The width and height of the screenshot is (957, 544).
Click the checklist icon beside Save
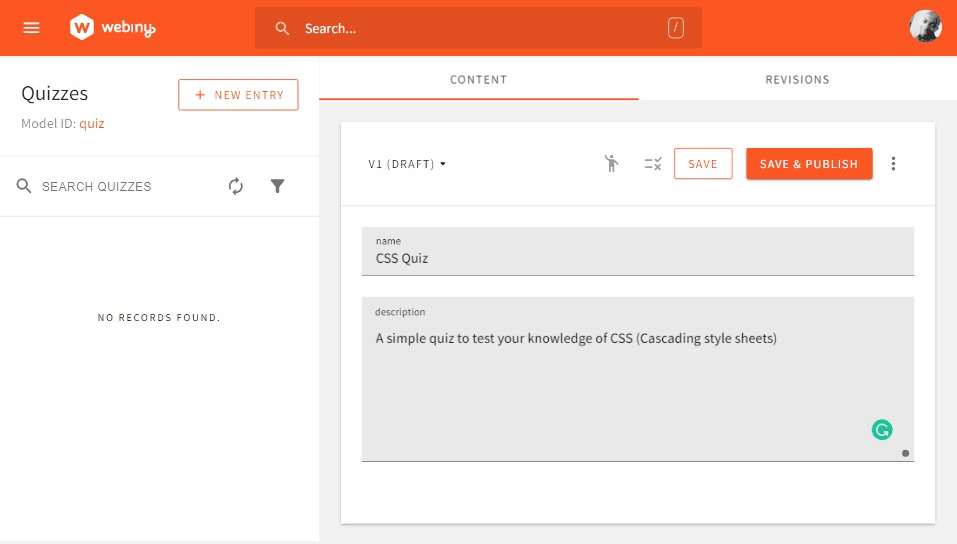(x=652, y=164)
